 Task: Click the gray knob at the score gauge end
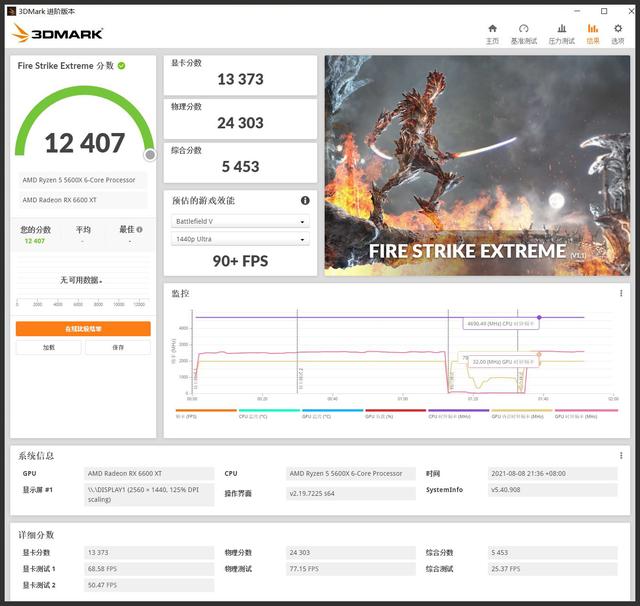150,155
